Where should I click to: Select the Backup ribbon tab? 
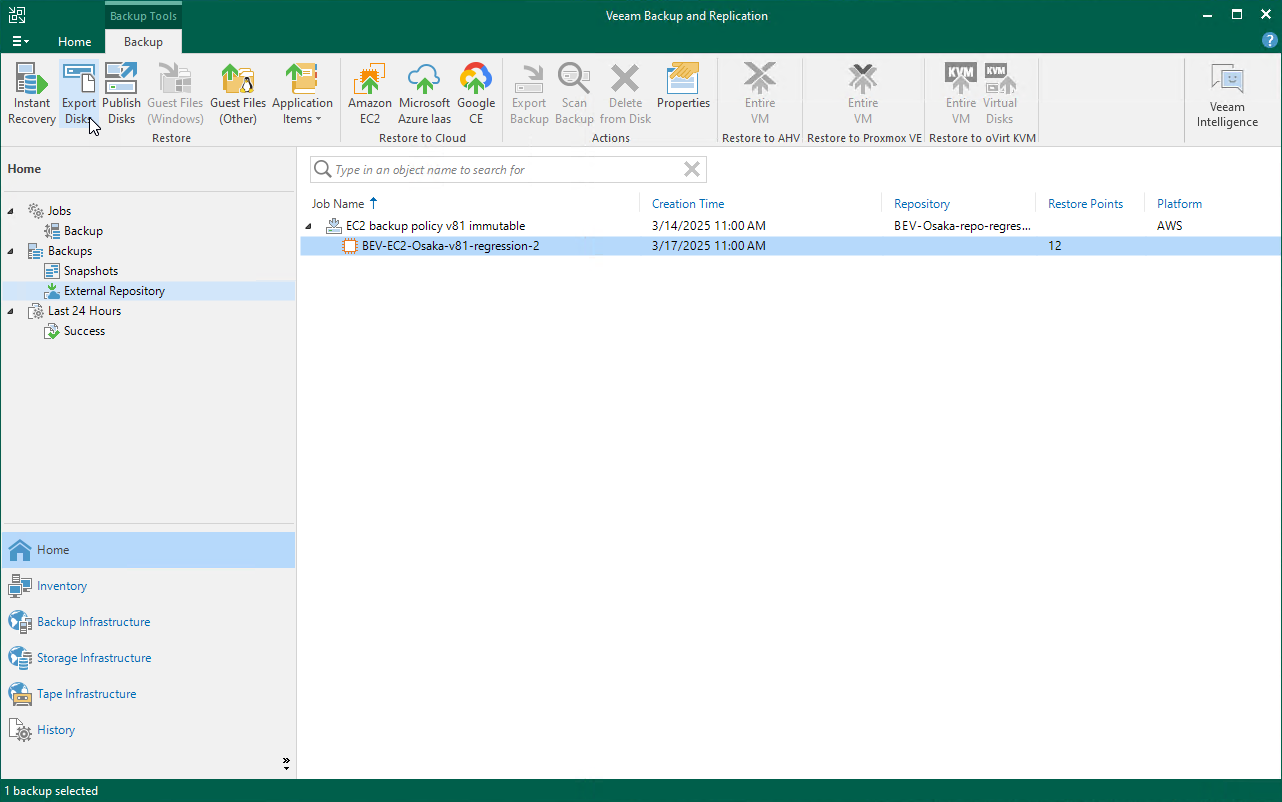point(143,42)
